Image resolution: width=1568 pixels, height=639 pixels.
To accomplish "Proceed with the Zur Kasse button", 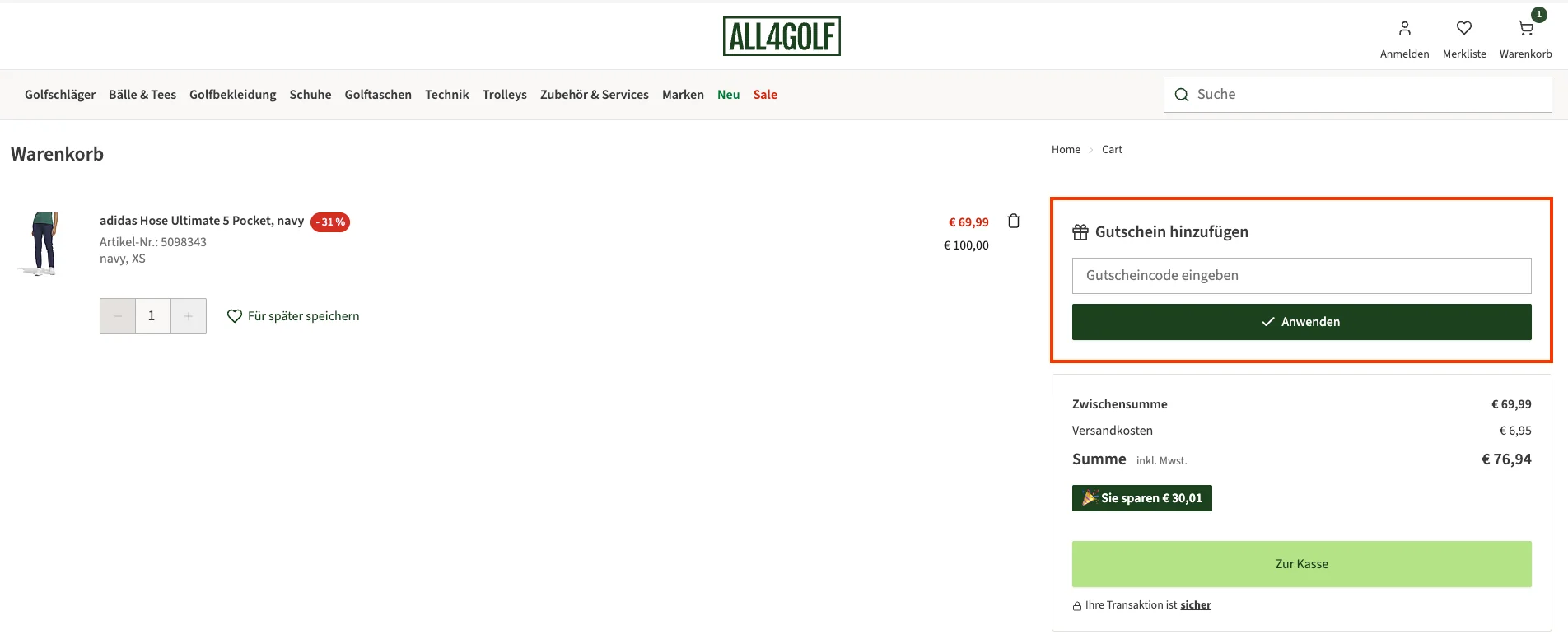I will tap(1301, 564).
